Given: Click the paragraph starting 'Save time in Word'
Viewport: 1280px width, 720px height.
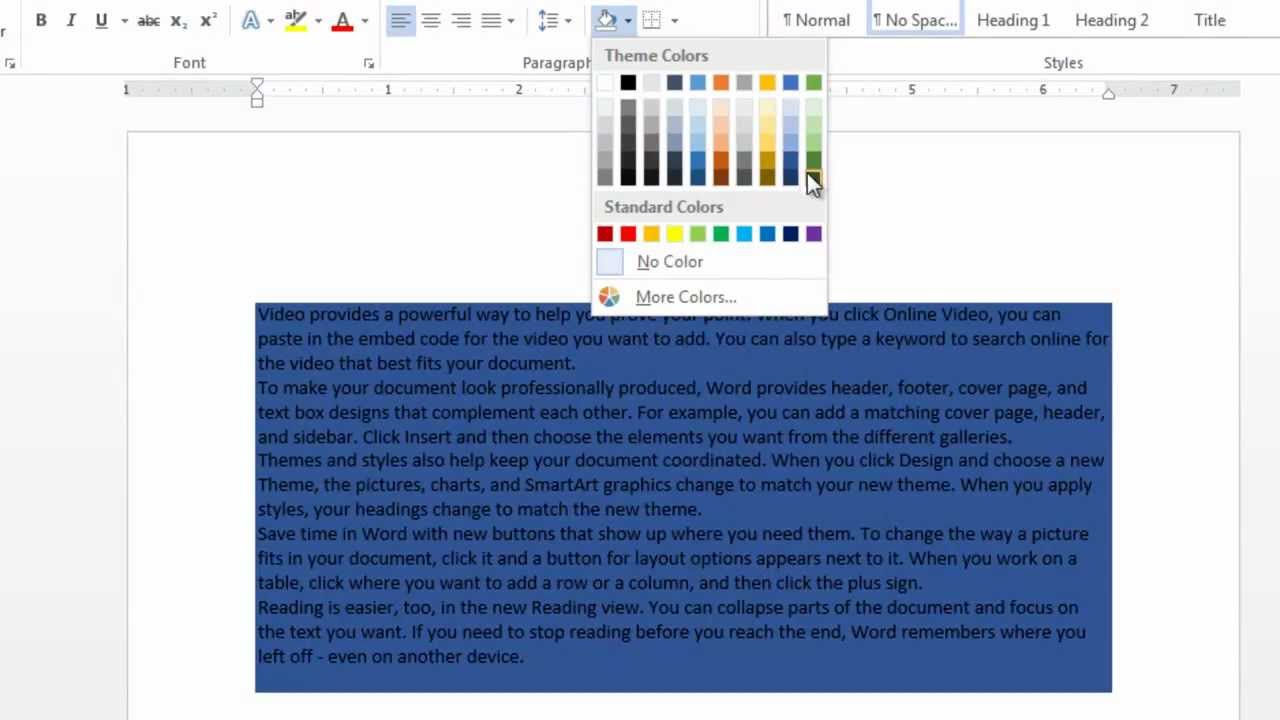Looking at the screenshot, I should (x=674, y=558).
